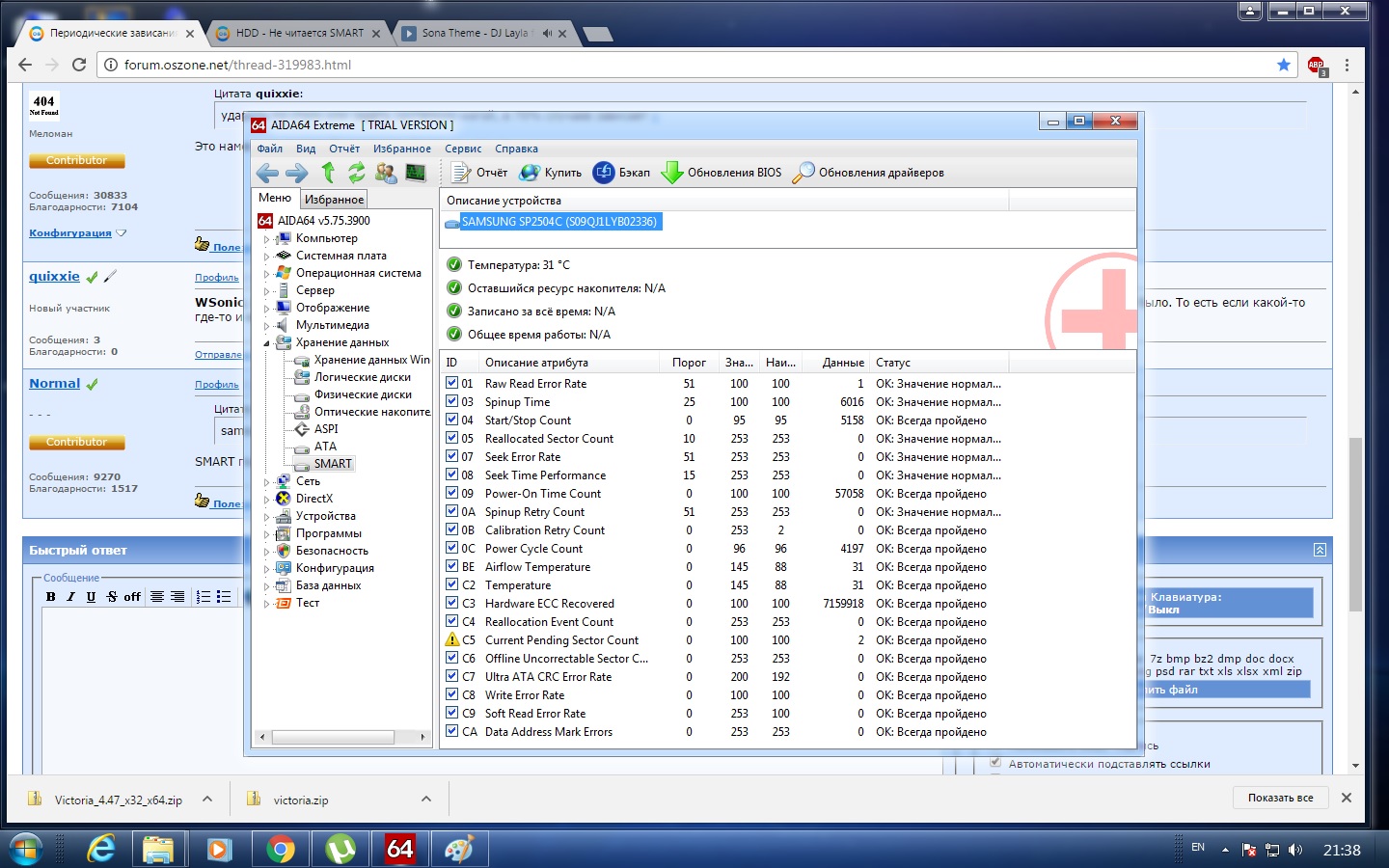Open driver updates magnifier icon

coord(803,173)
